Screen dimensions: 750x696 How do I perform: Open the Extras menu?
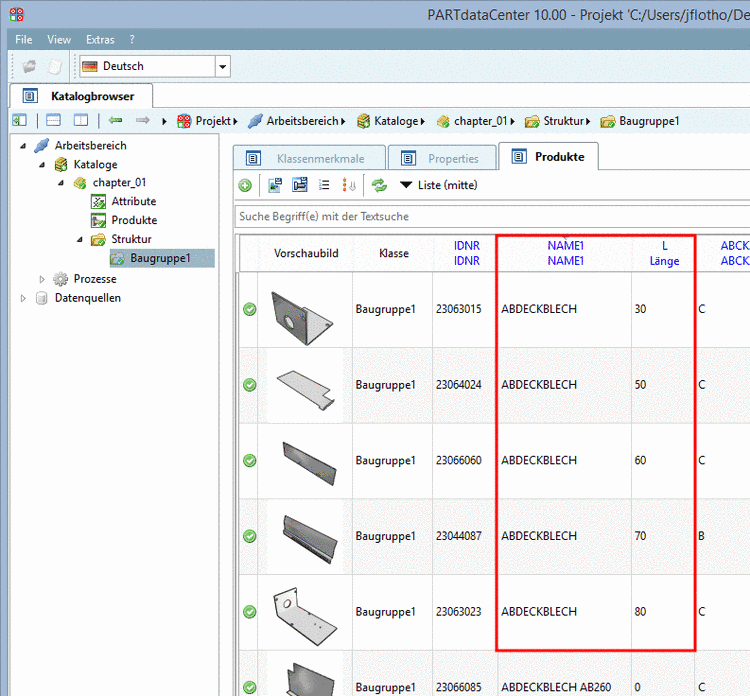[100, 40]
